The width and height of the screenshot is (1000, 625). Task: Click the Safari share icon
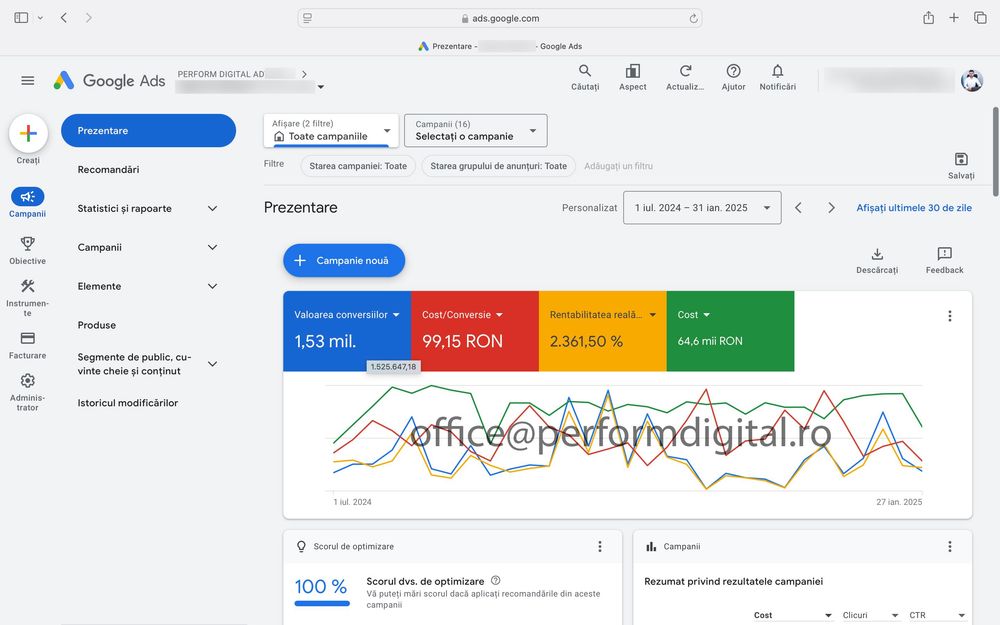[929, 18]
